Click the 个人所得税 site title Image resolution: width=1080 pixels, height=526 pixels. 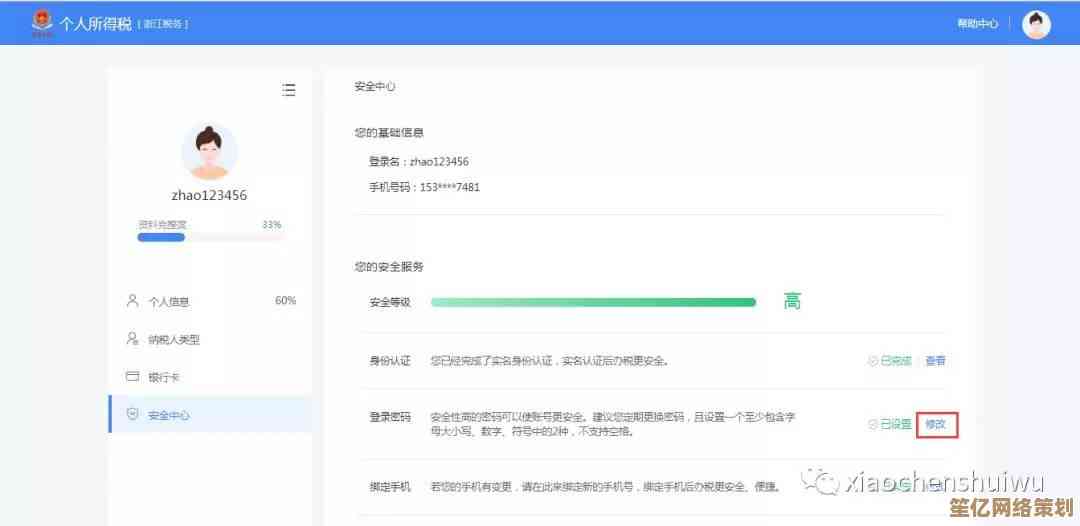coord(96,23)
